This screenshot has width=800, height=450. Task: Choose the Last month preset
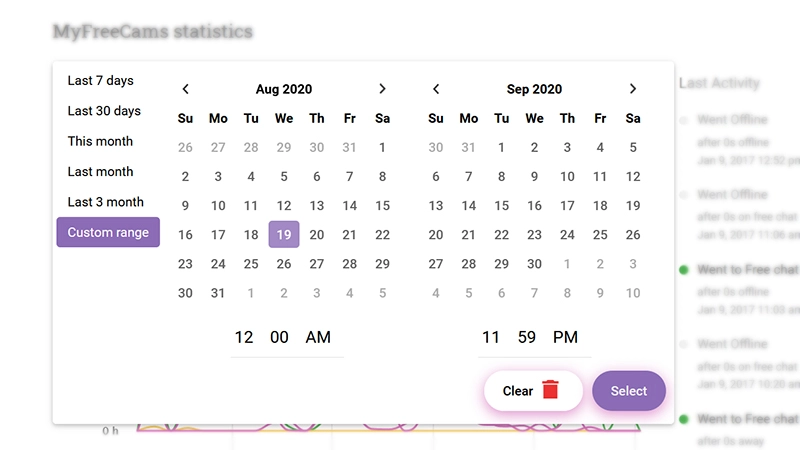click(x=100, y=171)
